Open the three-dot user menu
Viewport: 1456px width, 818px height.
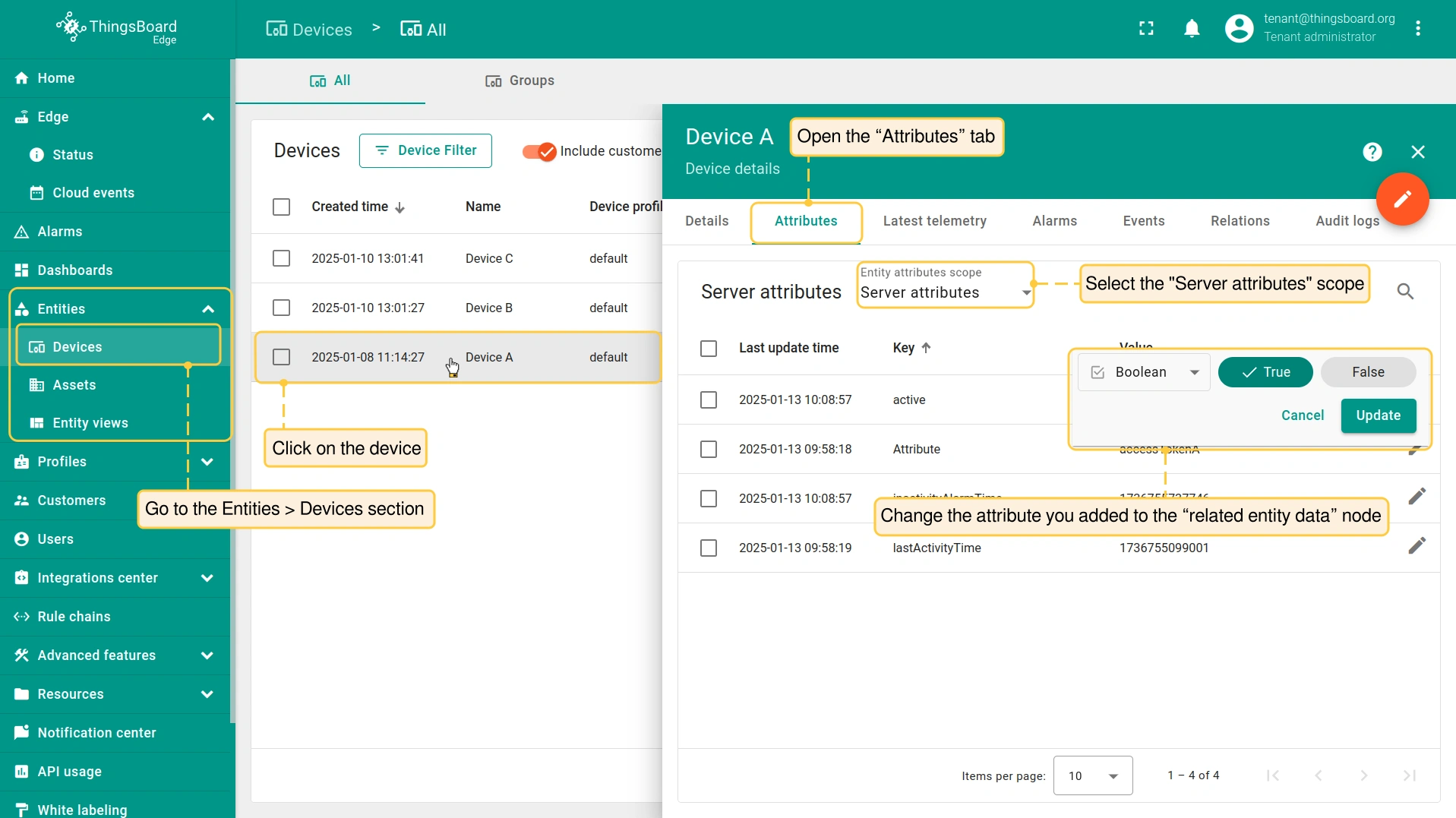1418,29
